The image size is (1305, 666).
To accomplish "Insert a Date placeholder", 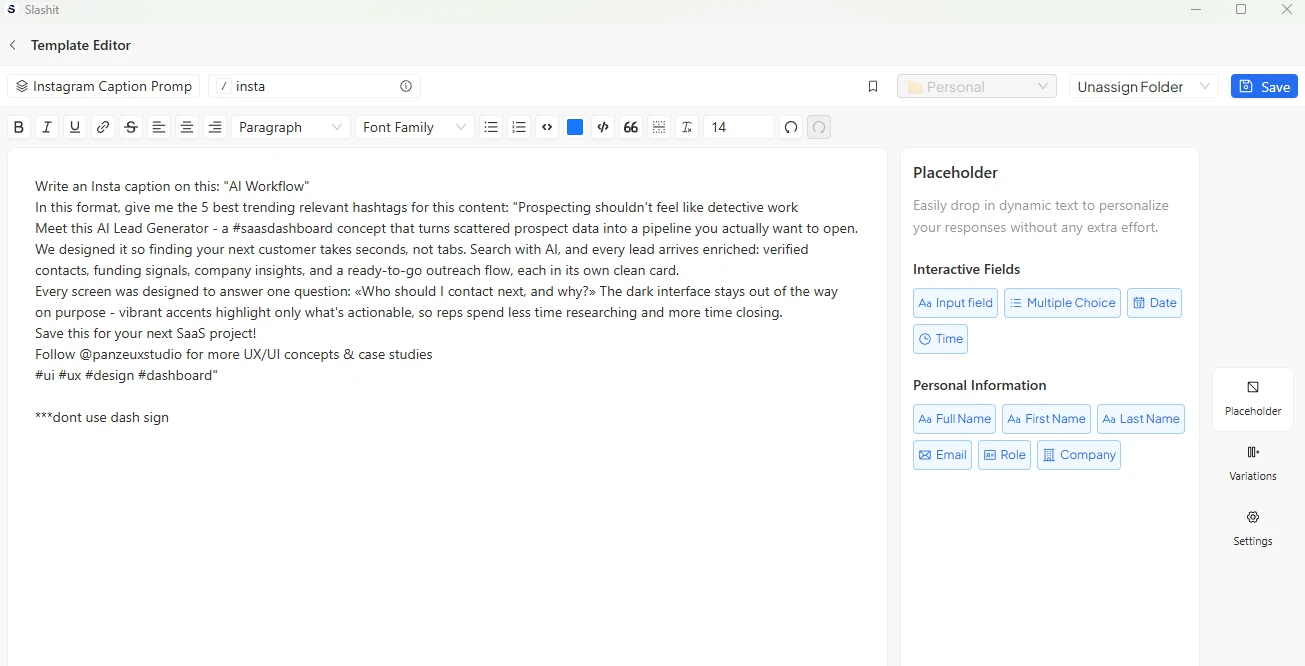I will [x=1154, y=303].
